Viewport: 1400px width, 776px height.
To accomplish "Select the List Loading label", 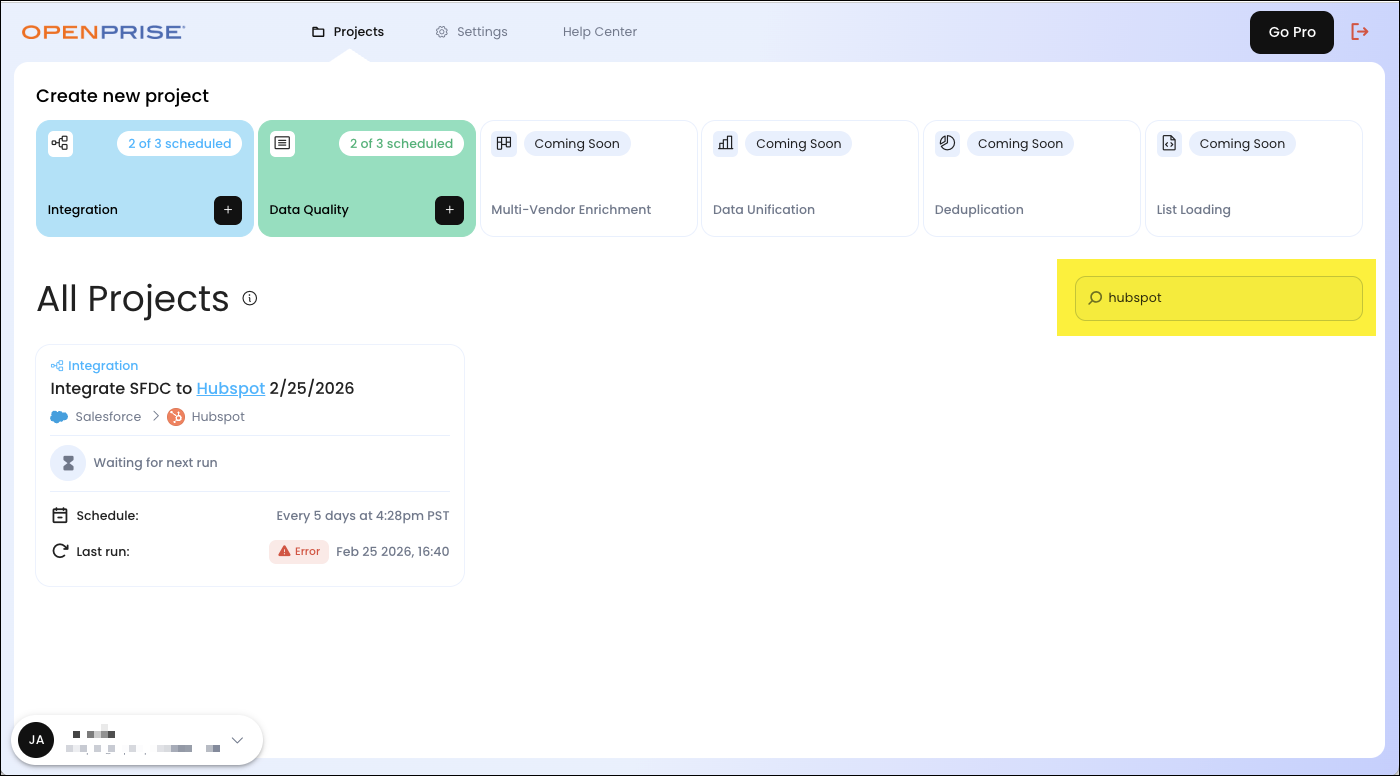I will [x=1194, y=210].
